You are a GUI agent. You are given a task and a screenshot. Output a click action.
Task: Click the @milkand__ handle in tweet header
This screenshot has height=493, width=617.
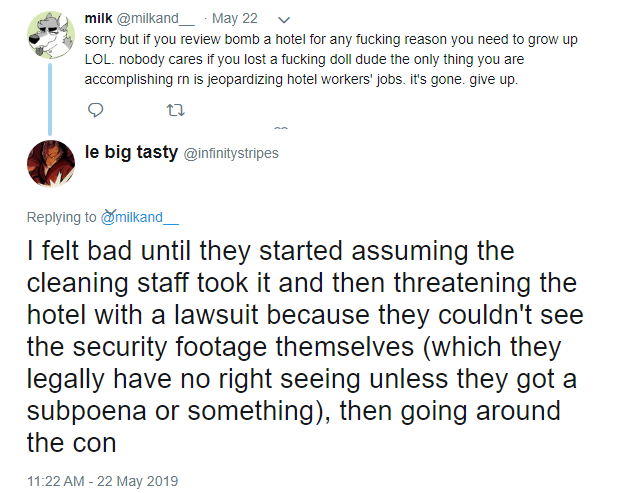click(163, 19)
